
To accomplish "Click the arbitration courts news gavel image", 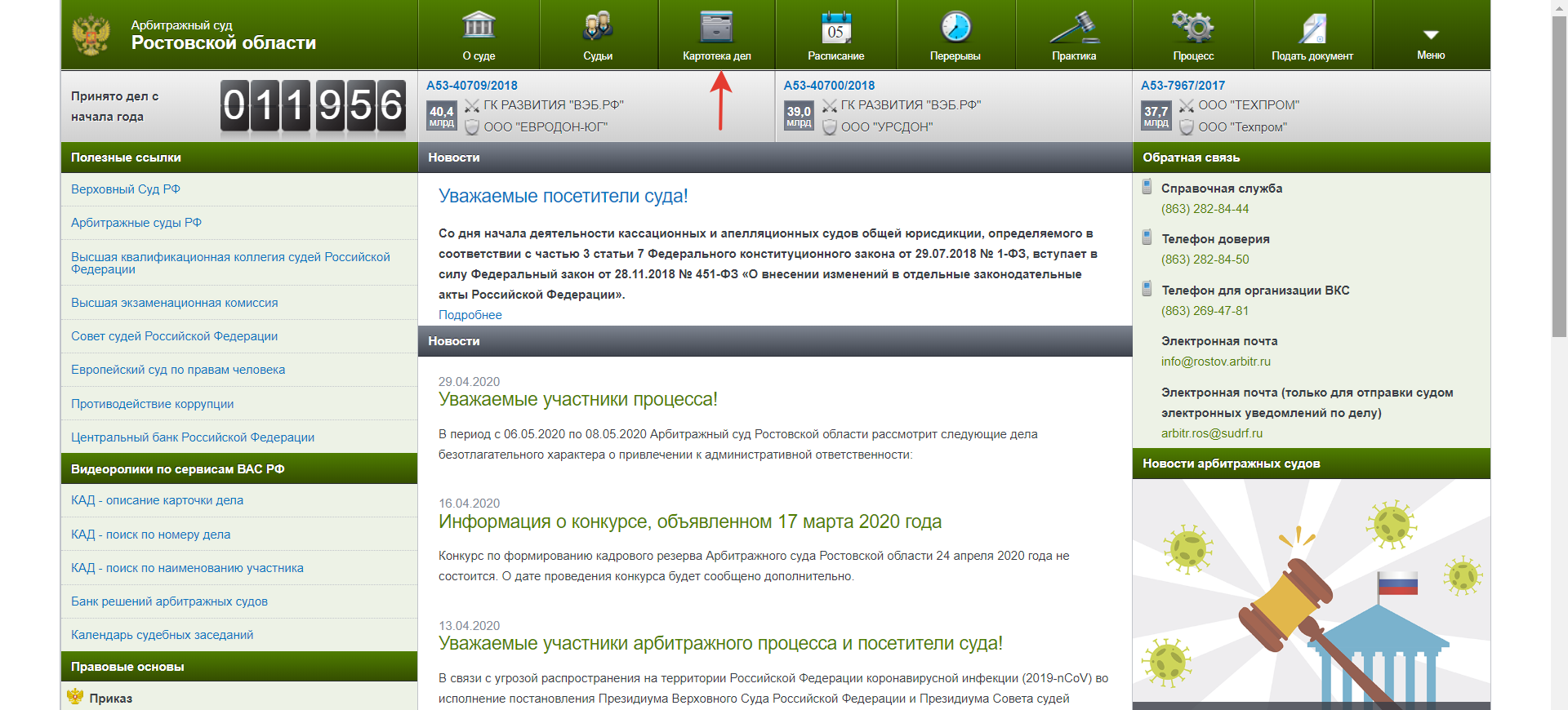I will point(1311,594).
